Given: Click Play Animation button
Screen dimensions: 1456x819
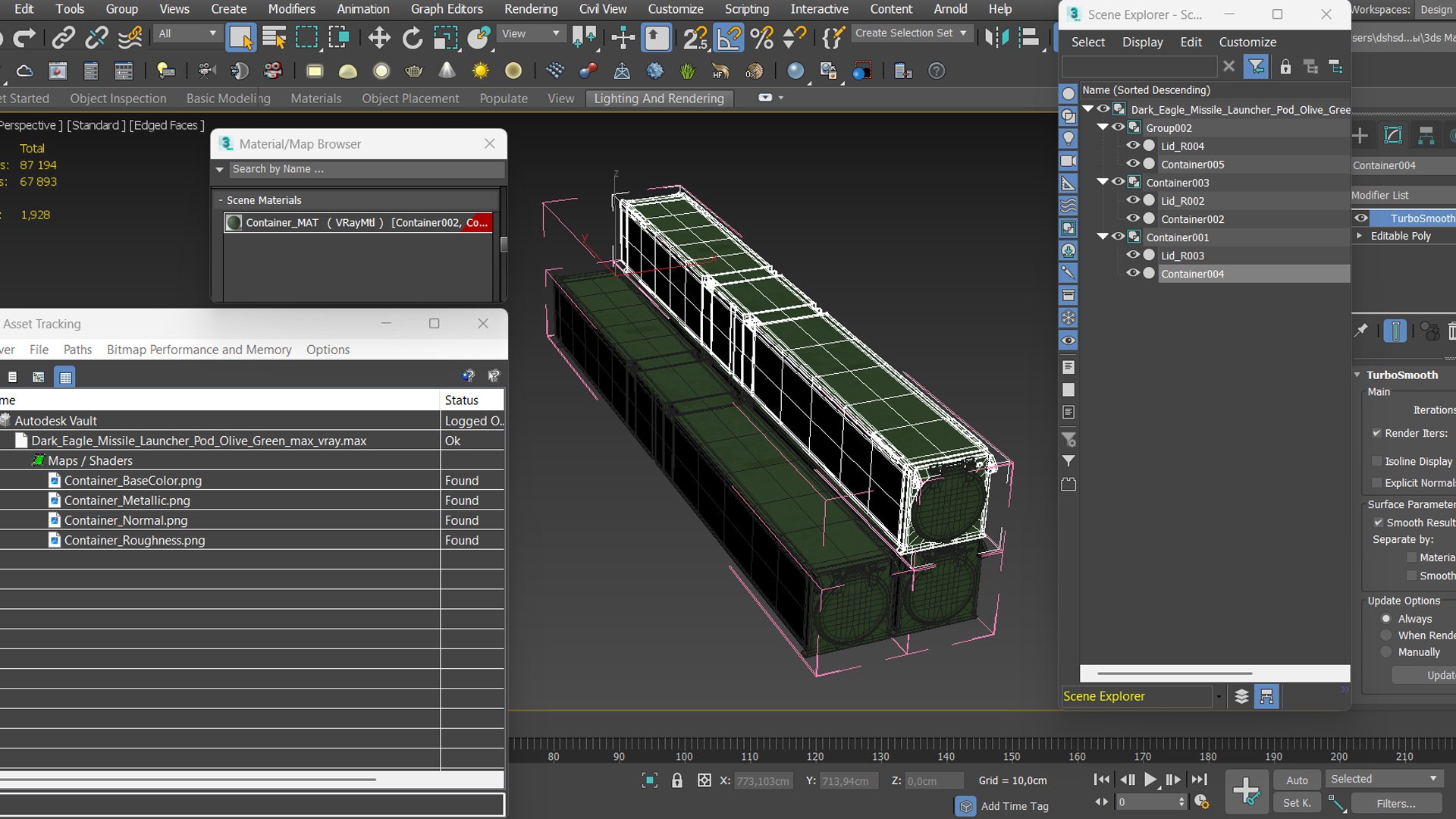Looking at the screenshot, I should 1150,780.
